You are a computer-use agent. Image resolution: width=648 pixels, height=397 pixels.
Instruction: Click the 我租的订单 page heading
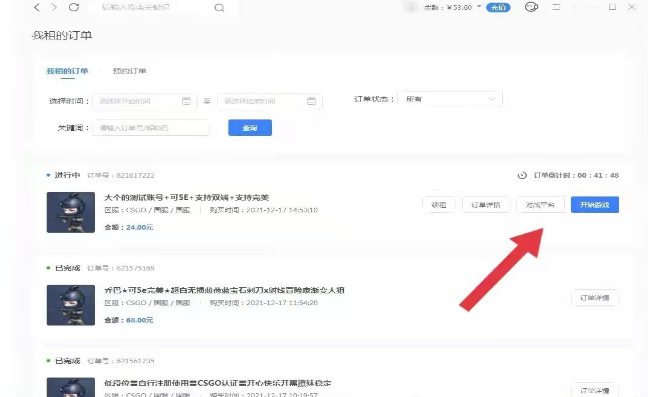62,36
